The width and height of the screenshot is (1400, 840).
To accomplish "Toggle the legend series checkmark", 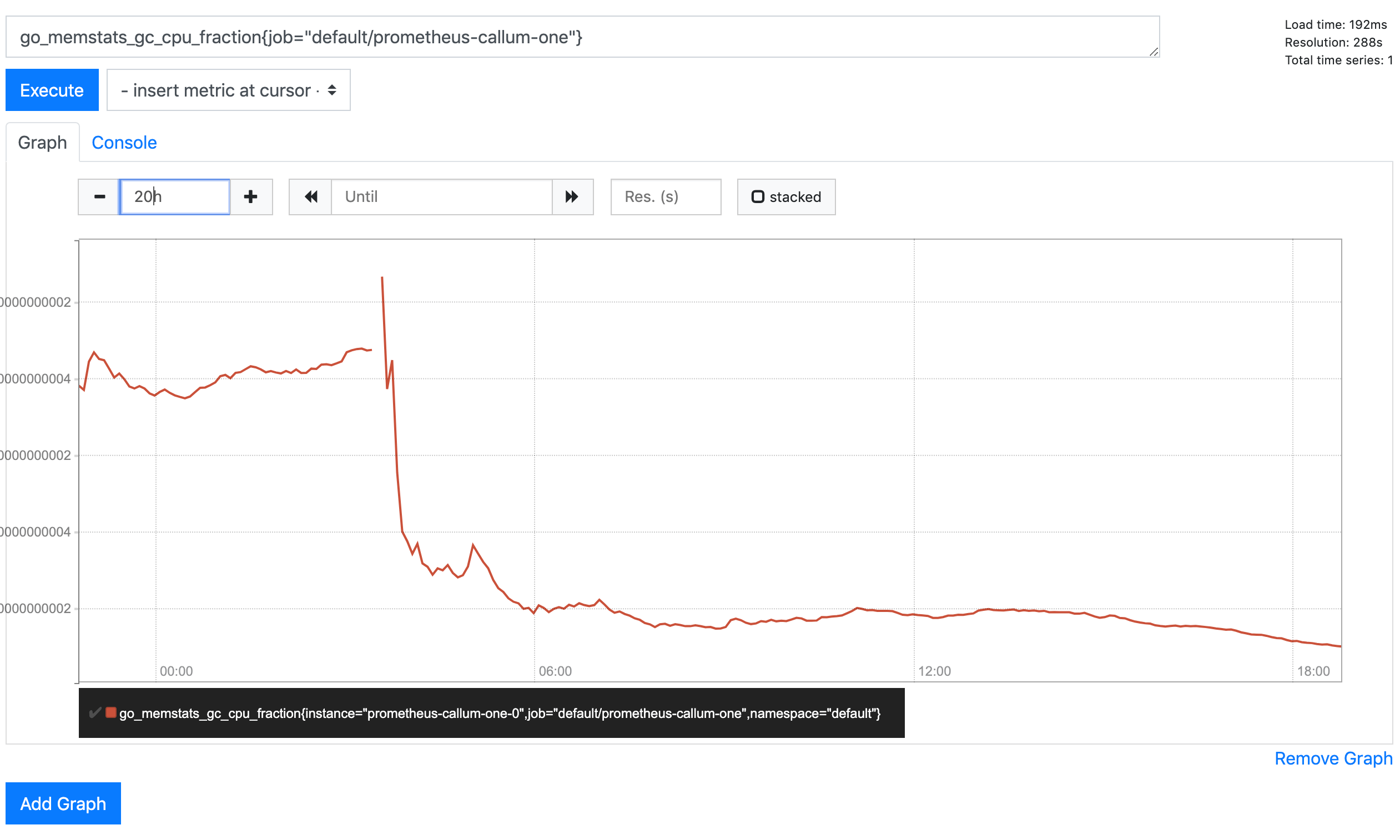I will (x=94, y=712).
